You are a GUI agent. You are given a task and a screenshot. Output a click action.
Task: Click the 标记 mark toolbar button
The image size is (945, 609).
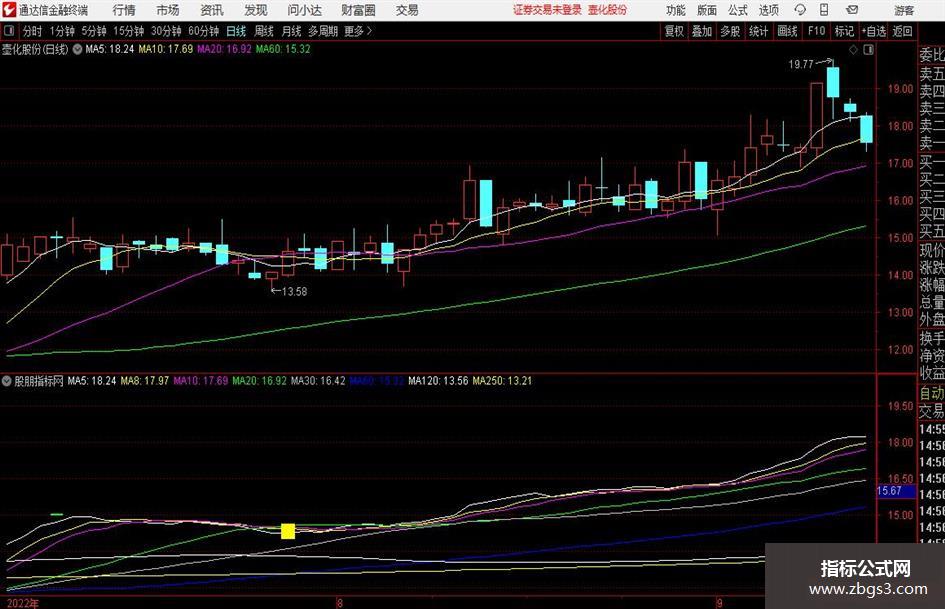point(844,31)
